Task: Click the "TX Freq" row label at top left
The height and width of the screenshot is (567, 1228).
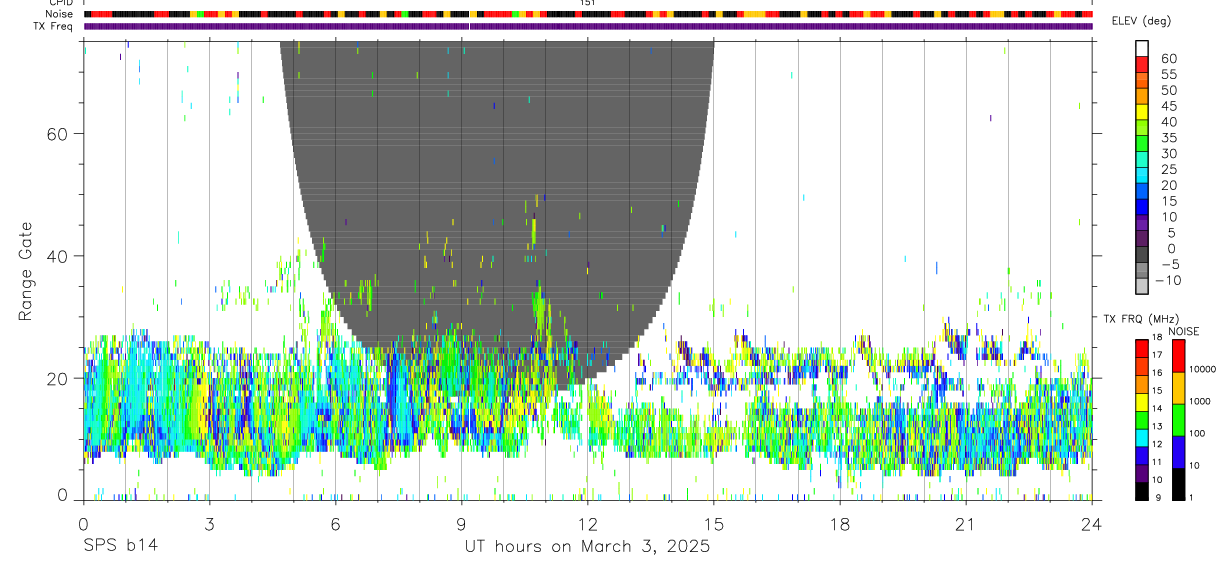Action: pos(54,26)
